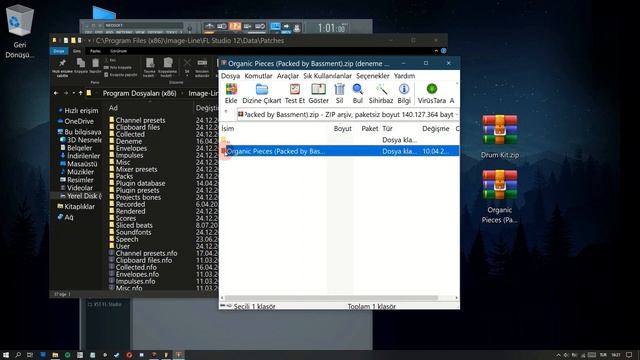The height and width of the screenshot is (360, 640).
Task: Click Program Dosyaları (x86) breadcrumb
Action: [139, 93]
